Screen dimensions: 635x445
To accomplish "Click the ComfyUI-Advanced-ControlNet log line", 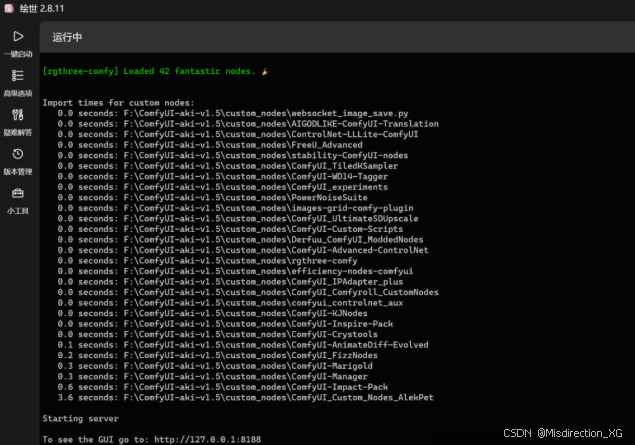I will pos(243,250).
